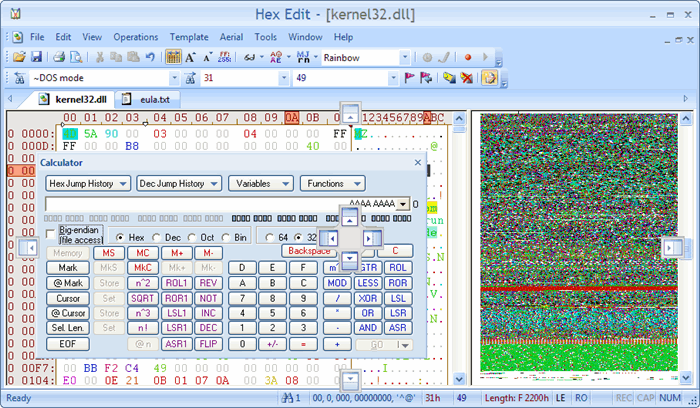
Task: Select the 64 bit radio button
Action: 269,237
